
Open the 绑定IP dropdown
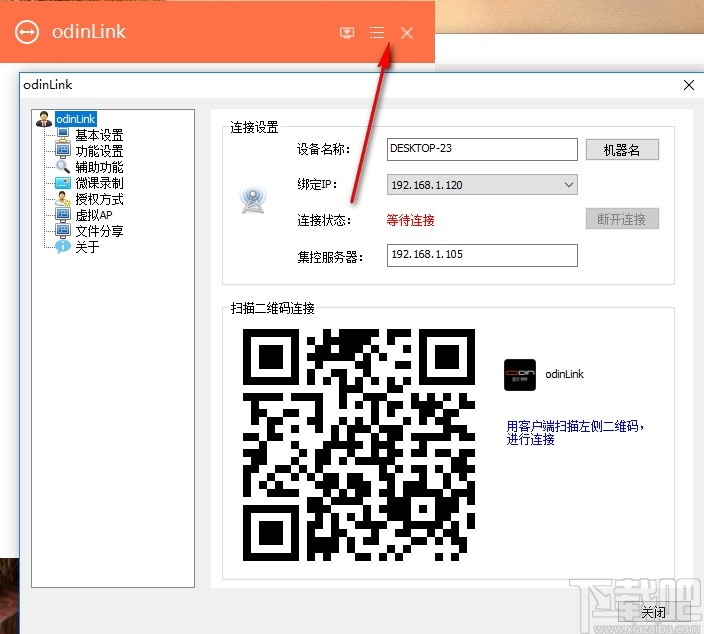coord(482,185)
